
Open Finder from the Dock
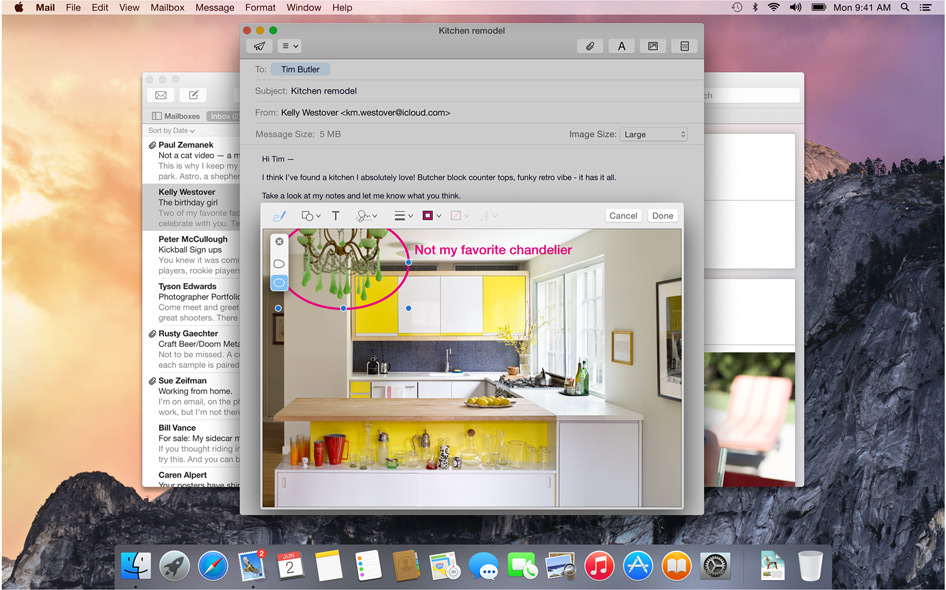tap(136, 566)
